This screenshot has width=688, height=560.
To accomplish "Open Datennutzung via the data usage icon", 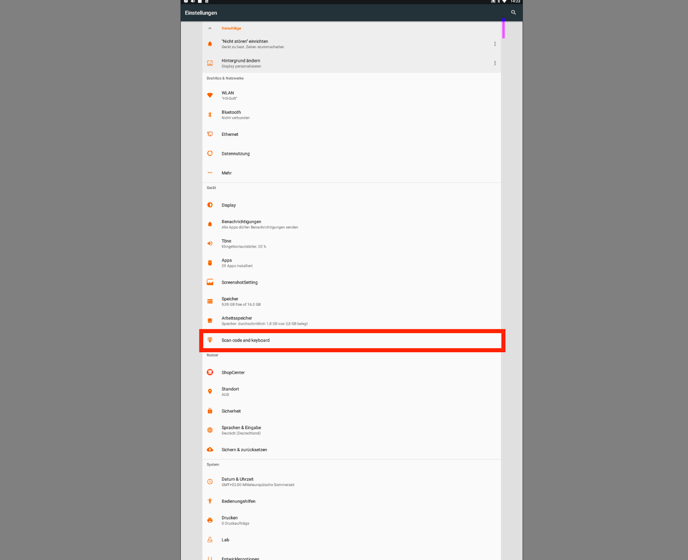I will [x=210, y=153].
